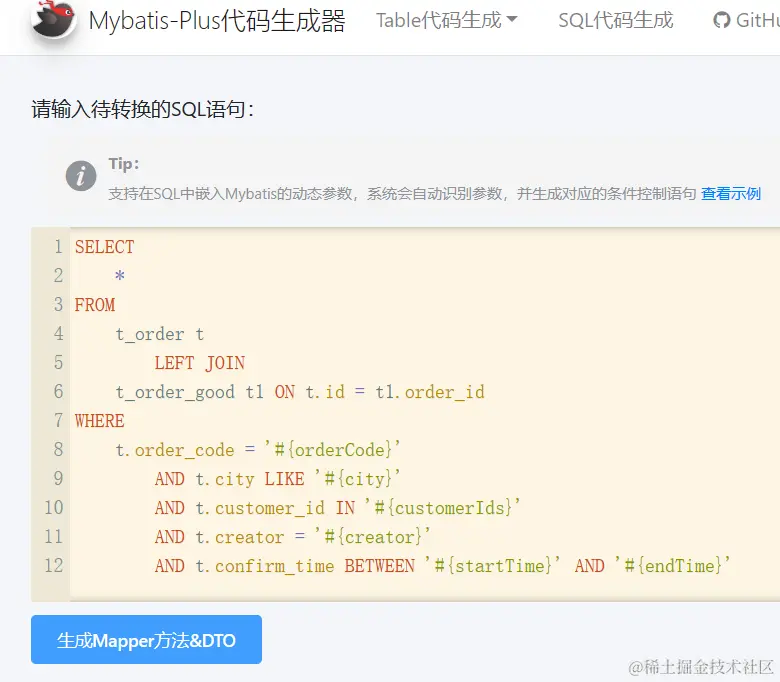Click the '#{customerIds}' parameter
This screenshot has width=780, height=682.
click(442, 507)
